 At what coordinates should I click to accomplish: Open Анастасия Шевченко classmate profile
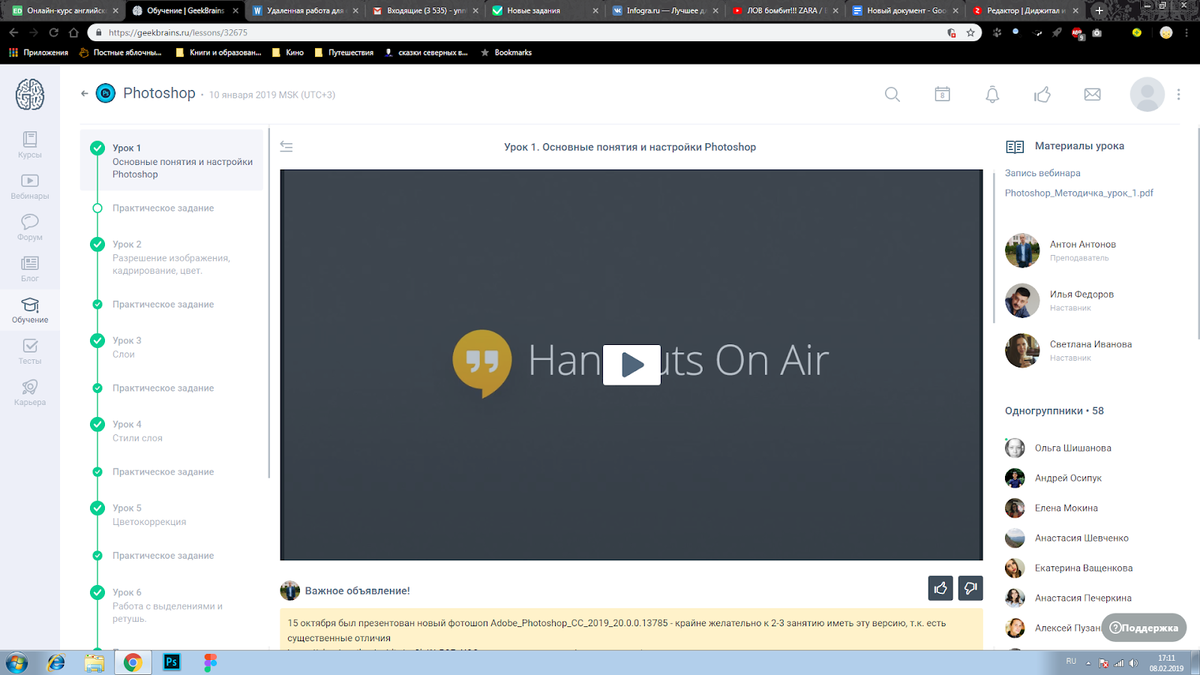click(1082, 538)
